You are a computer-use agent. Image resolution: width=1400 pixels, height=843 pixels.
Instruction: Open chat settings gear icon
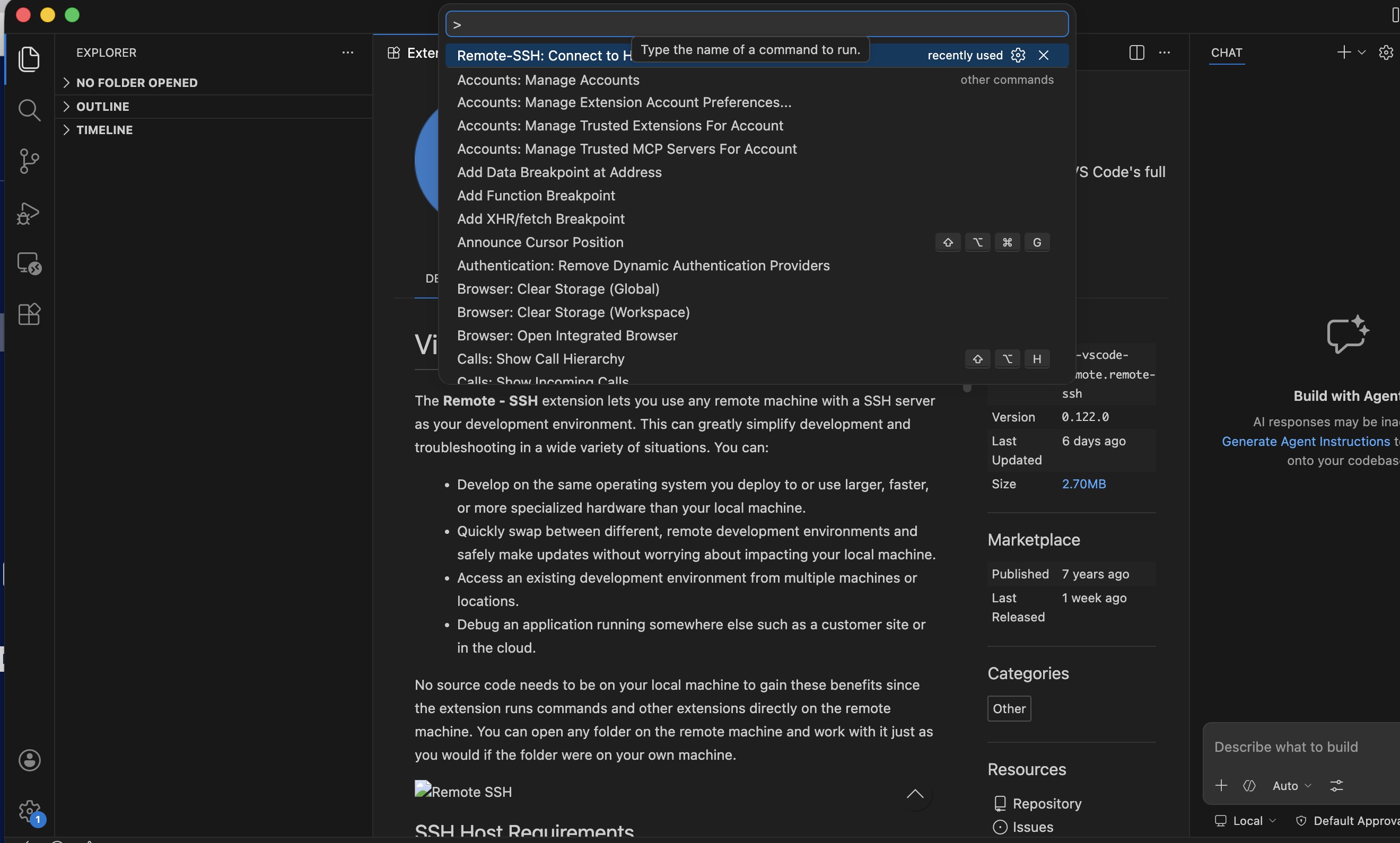1386,53
